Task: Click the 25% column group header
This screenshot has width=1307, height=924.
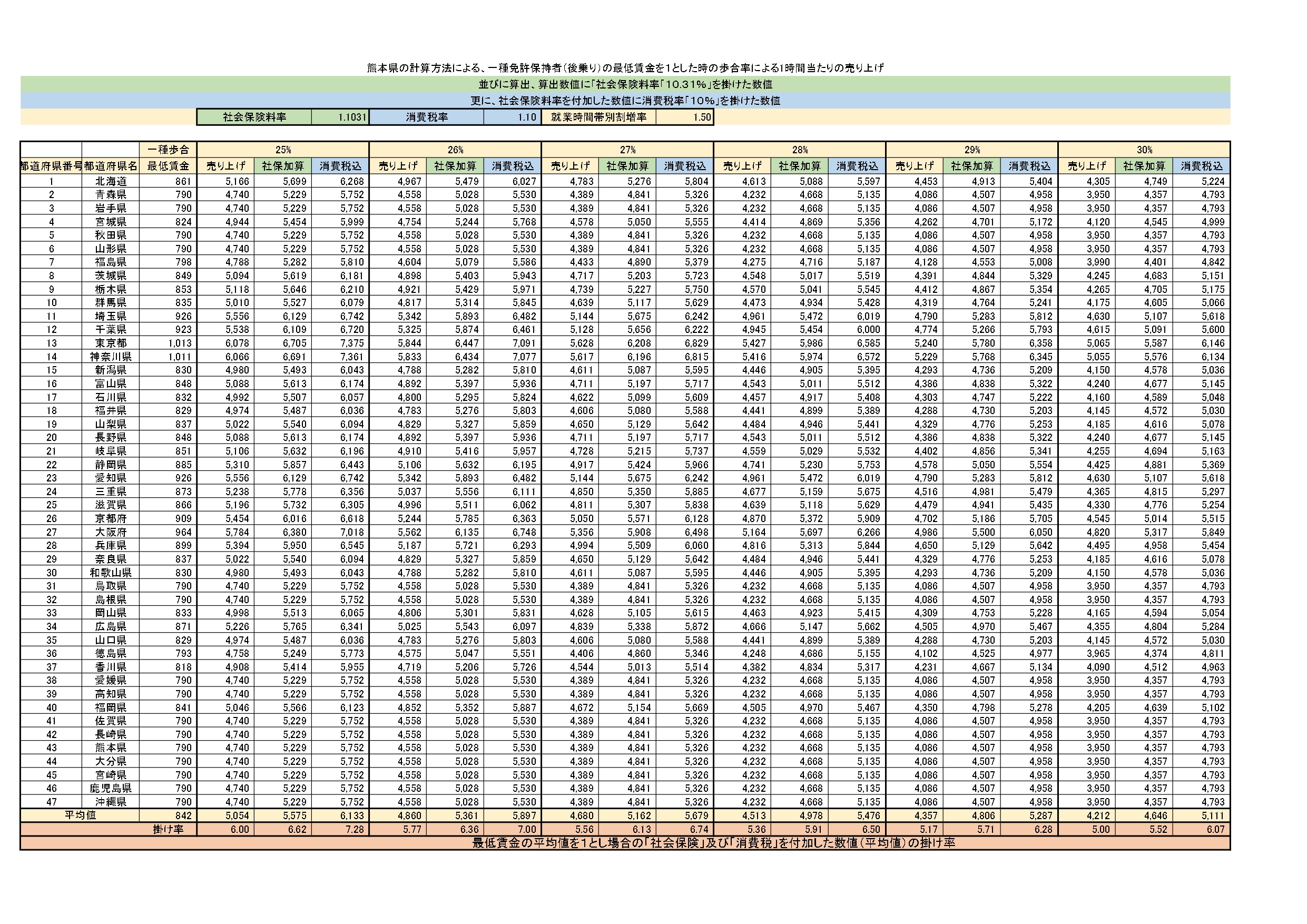Action: coord(283,150)
